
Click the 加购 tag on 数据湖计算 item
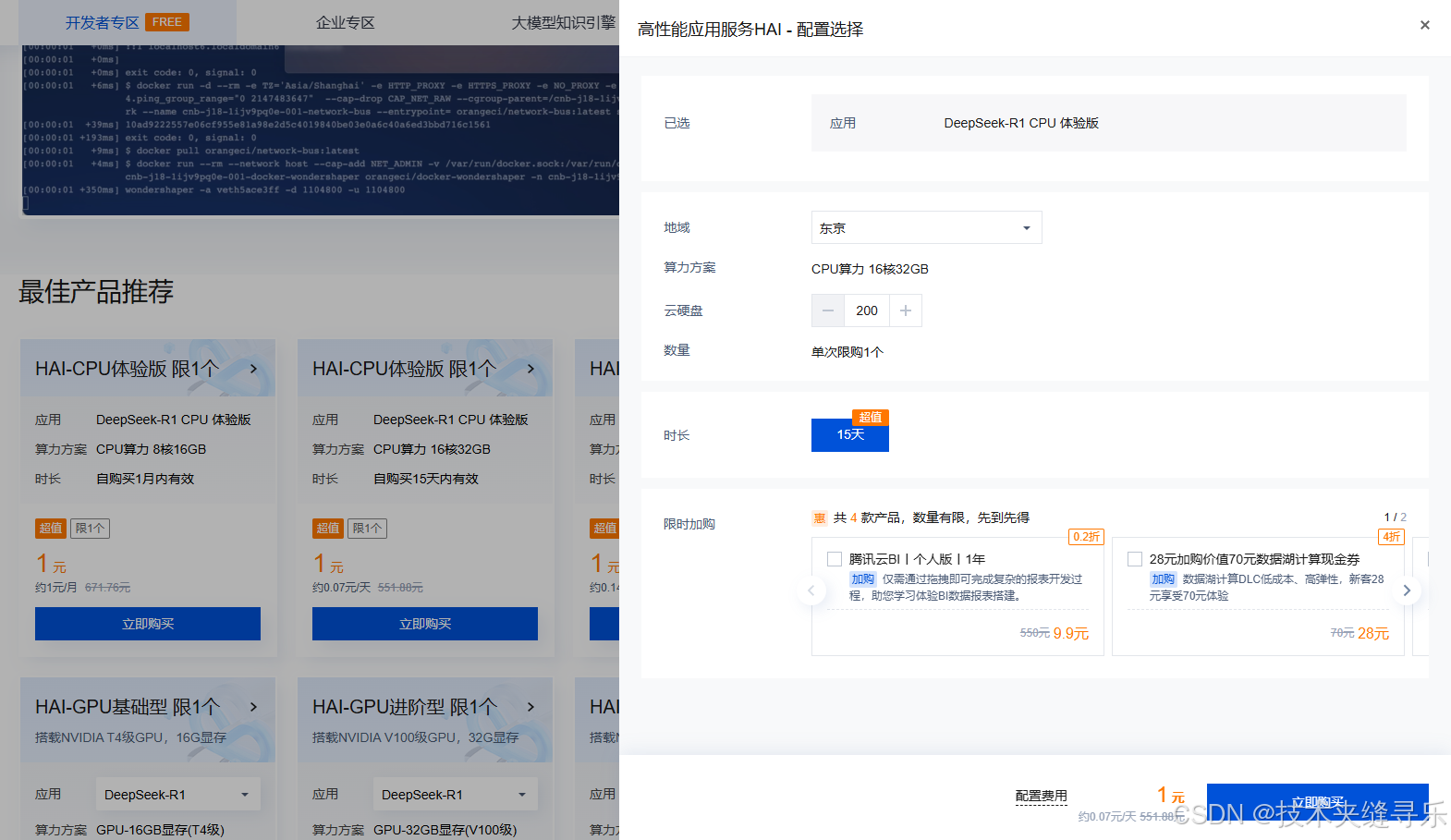click(1163, 579)
